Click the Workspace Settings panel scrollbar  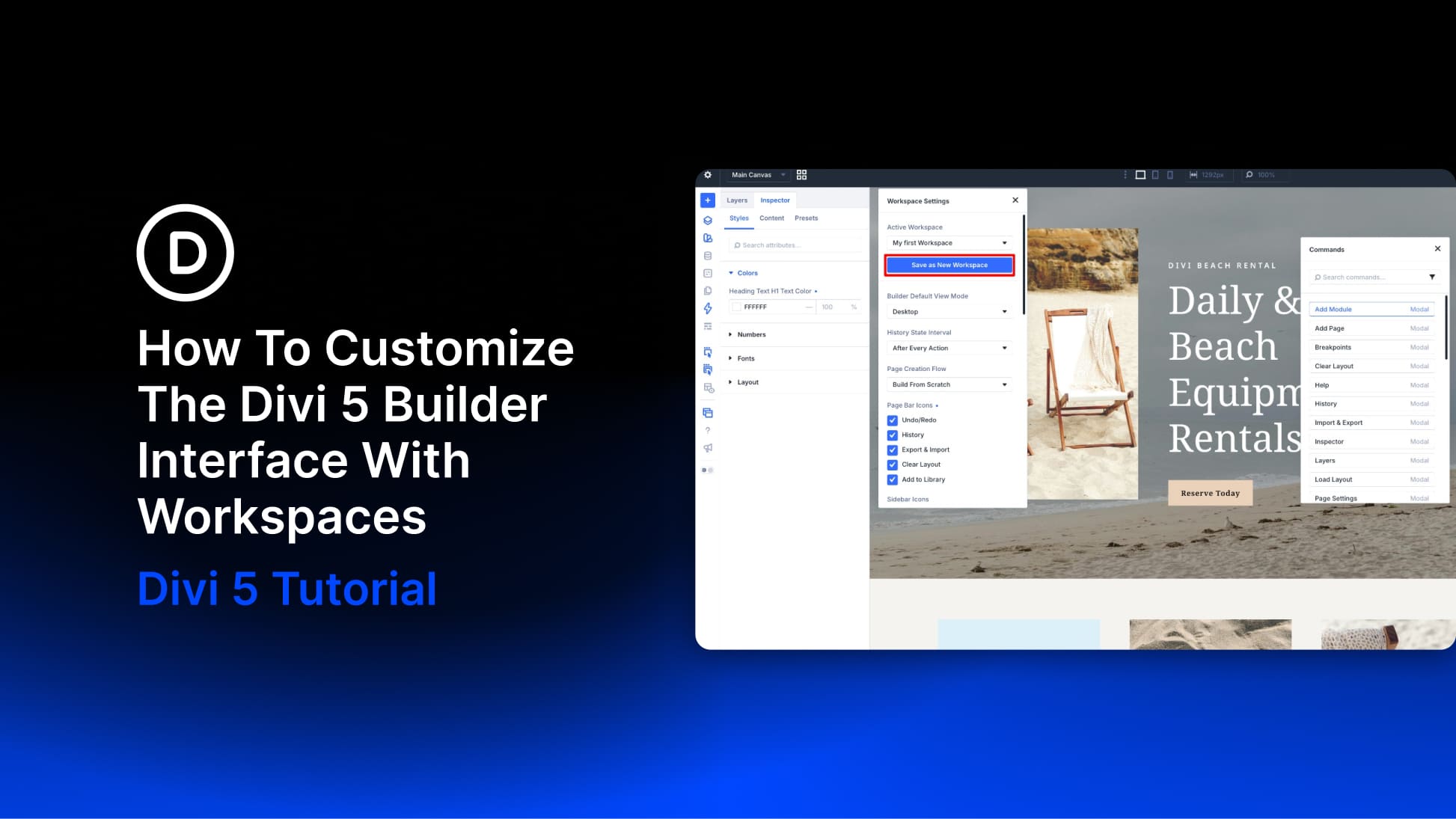[1023, 266]
